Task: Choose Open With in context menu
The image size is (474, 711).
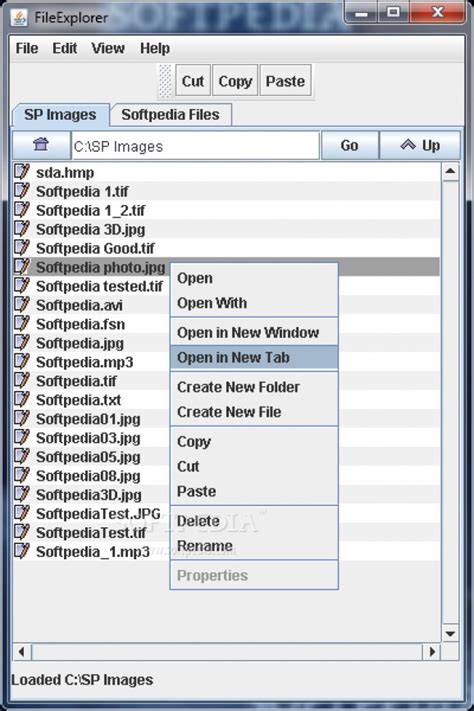Action: [x=254, y=303]
